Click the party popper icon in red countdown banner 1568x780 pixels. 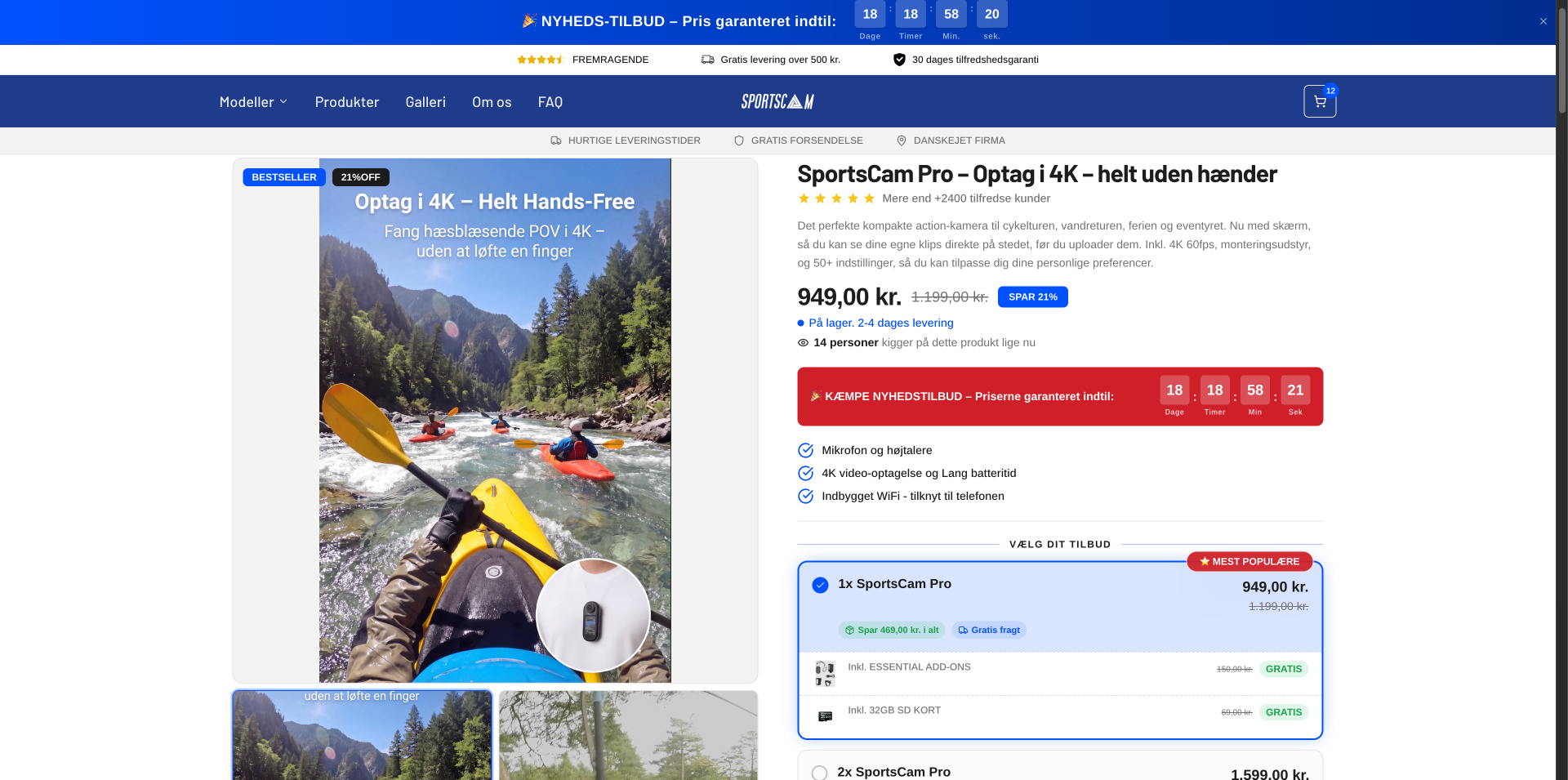click(x=815, y=396)
